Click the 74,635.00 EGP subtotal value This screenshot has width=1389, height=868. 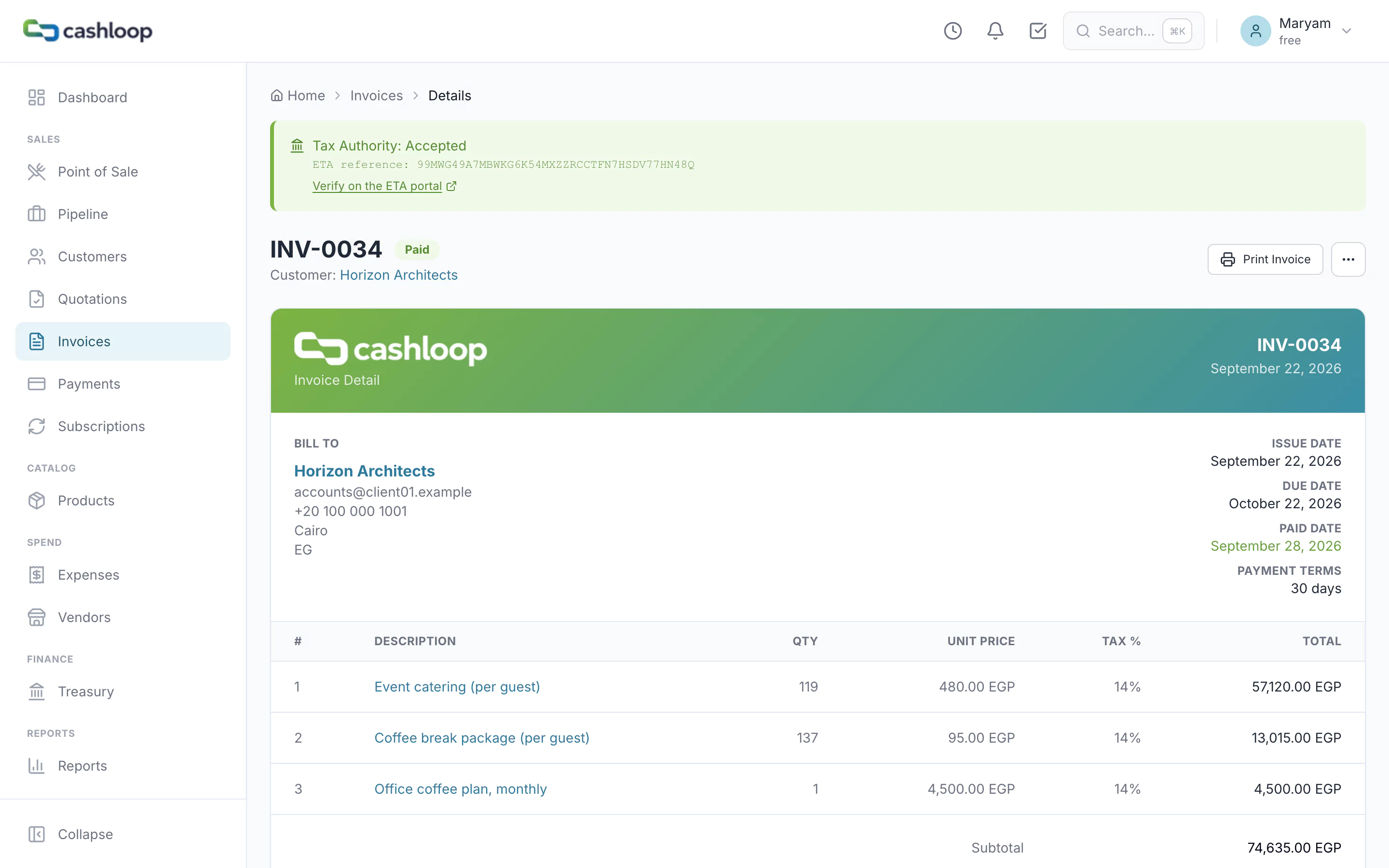(x=1294, y=848)
